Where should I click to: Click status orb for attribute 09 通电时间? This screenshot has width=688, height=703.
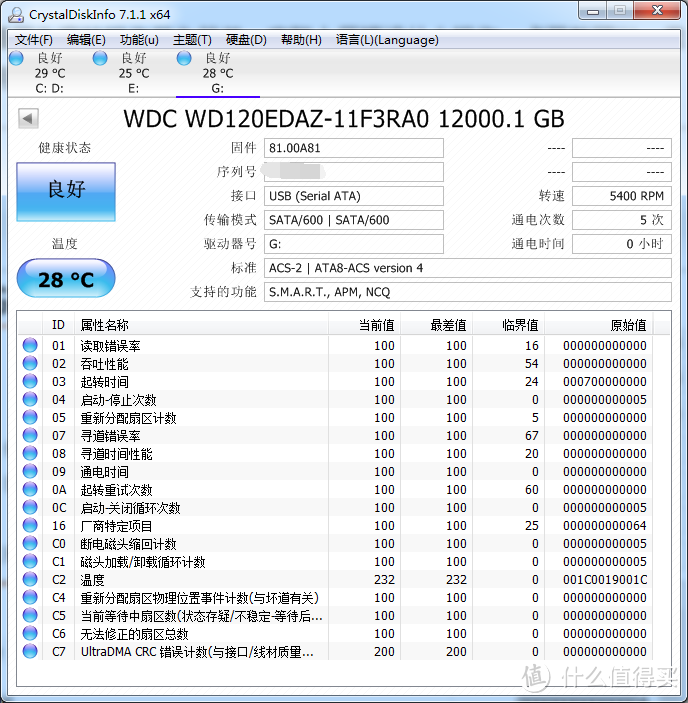click(30, 471)
